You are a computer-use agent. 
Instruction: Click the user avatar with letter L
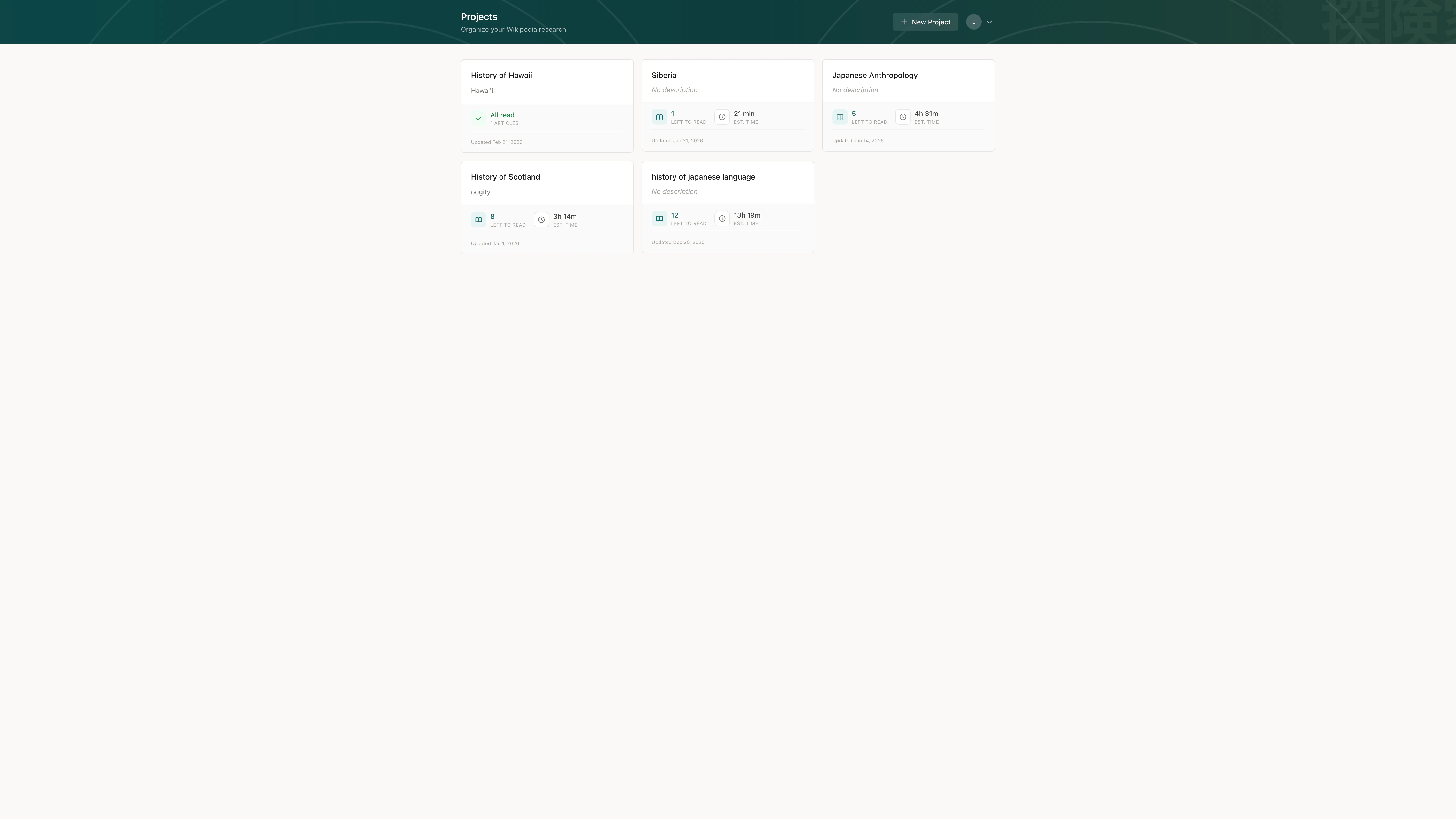pos(973,22)
